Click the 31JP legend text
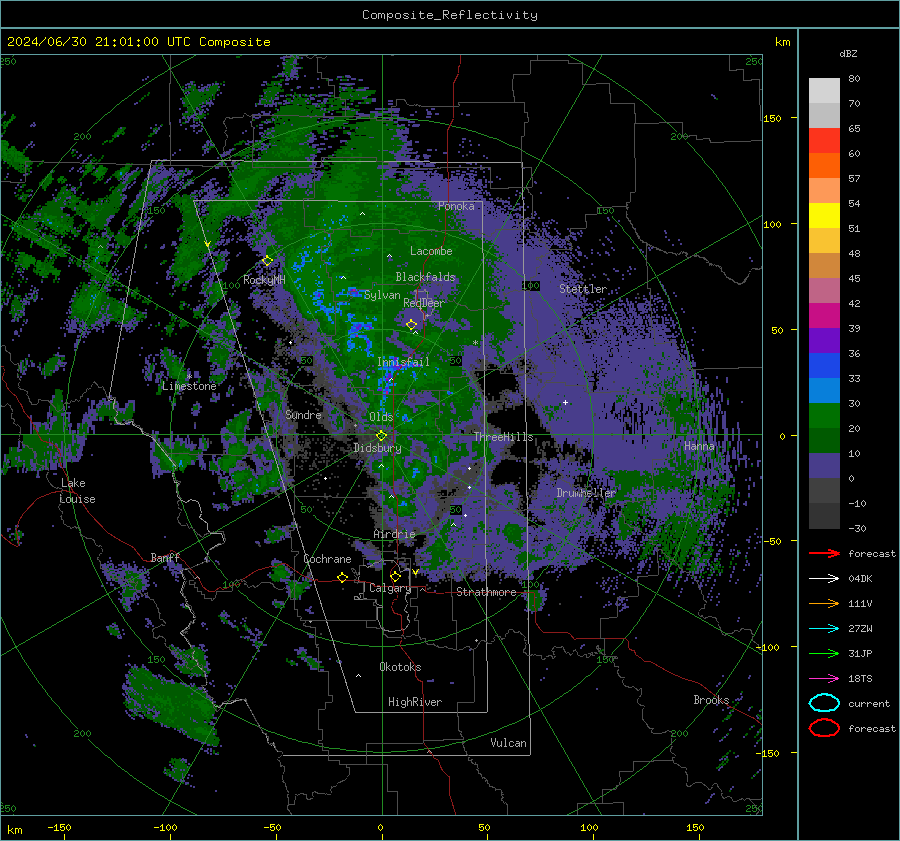The width and height of the screenshot is (900, 841). click(860, 653)
